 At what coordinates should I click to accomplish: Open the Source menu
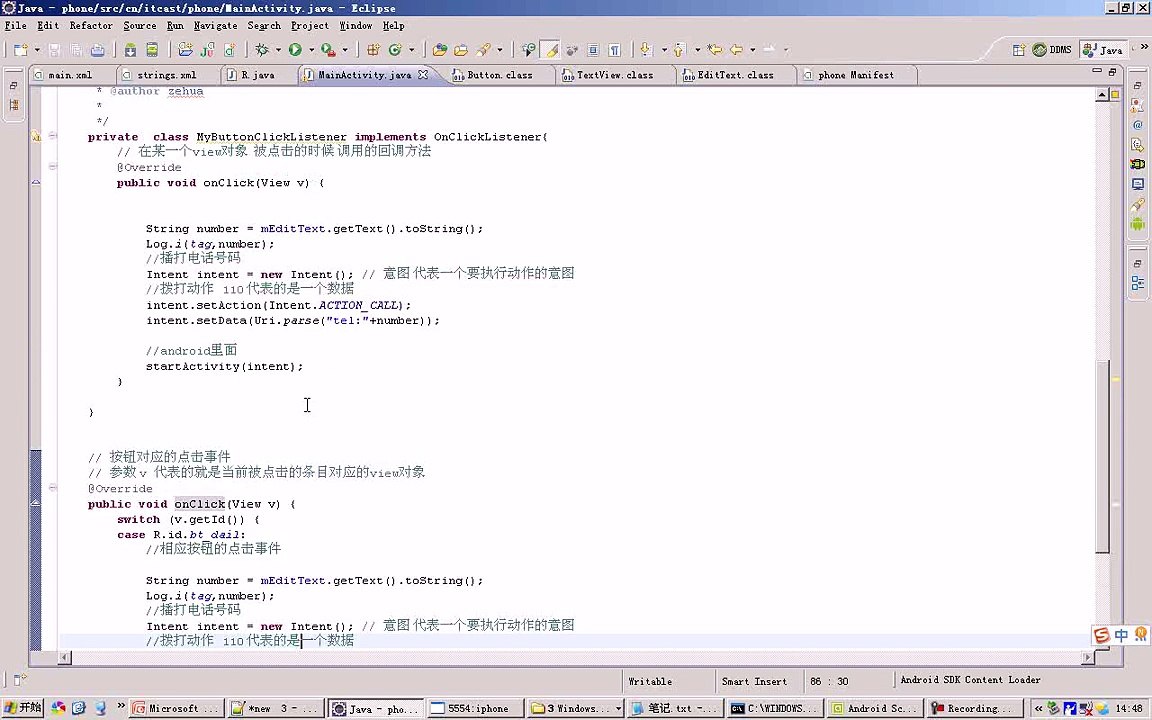point(140,26)
